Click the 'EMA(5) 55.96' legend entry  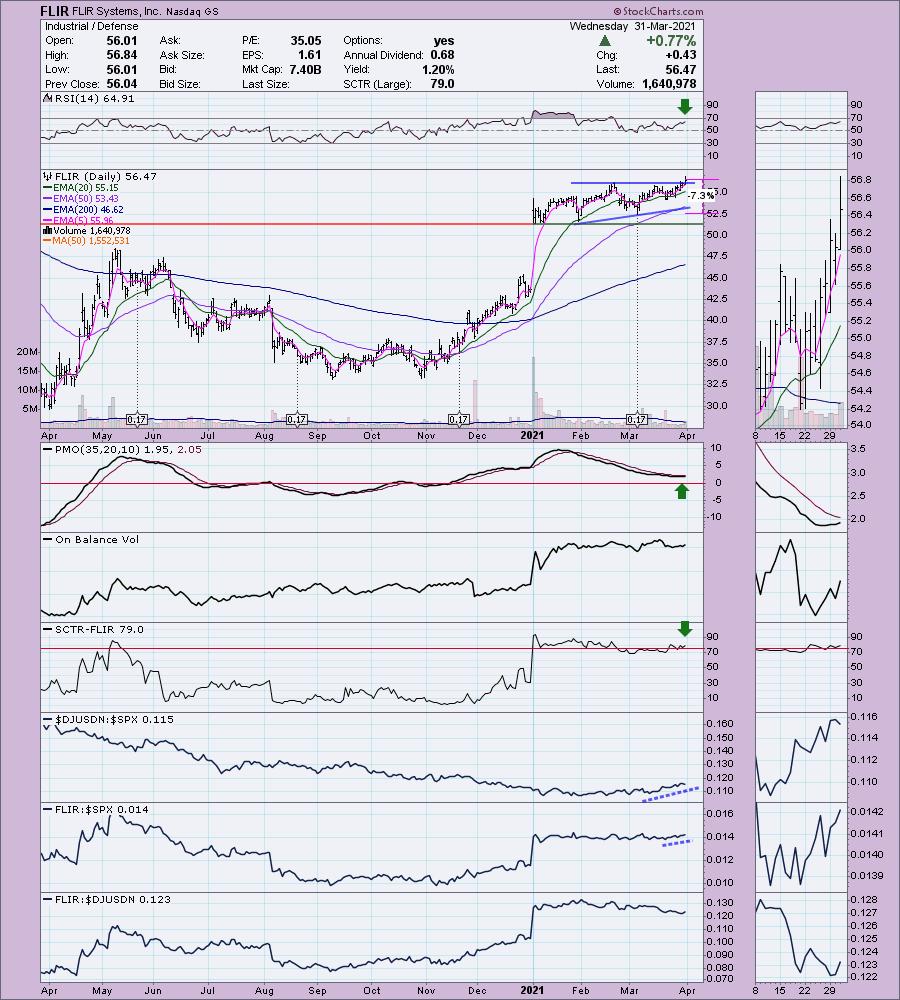83,220
